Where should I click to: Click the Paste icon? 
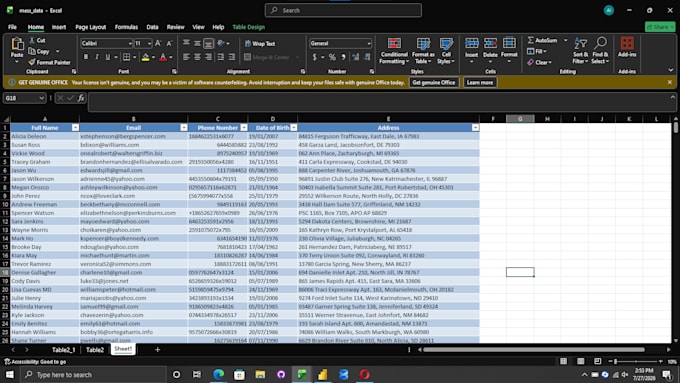point(17,44)
